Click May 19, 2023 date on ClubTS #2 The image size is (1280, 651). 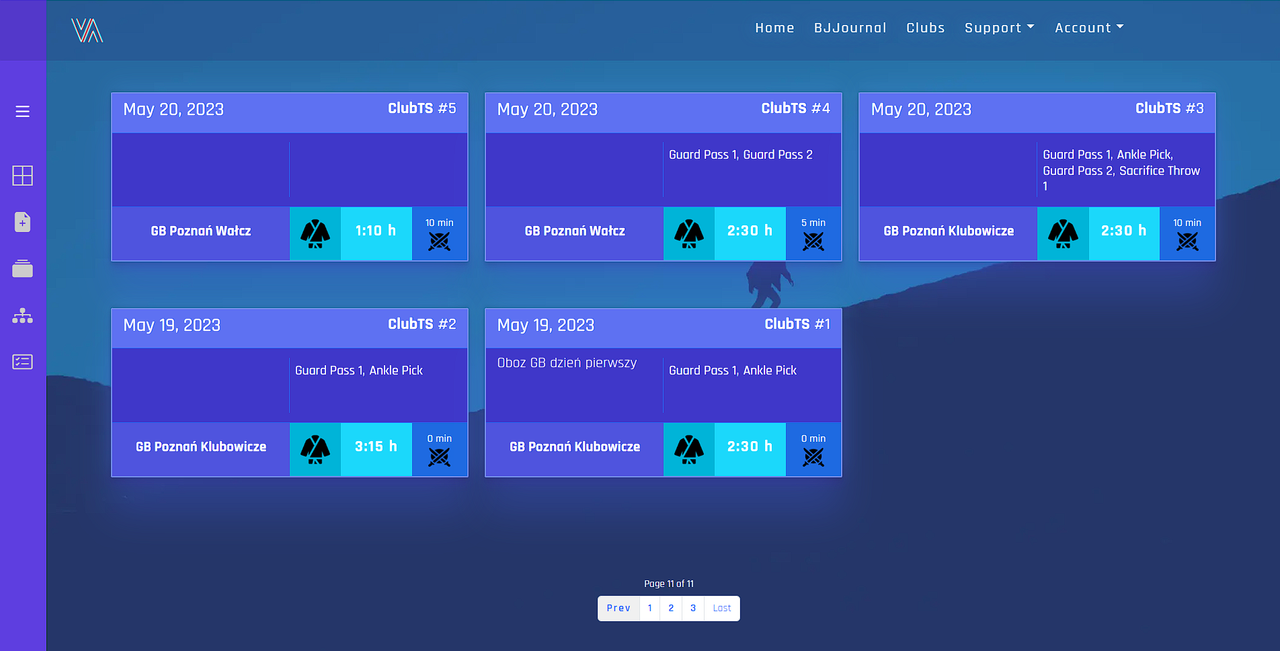[172, 326]
